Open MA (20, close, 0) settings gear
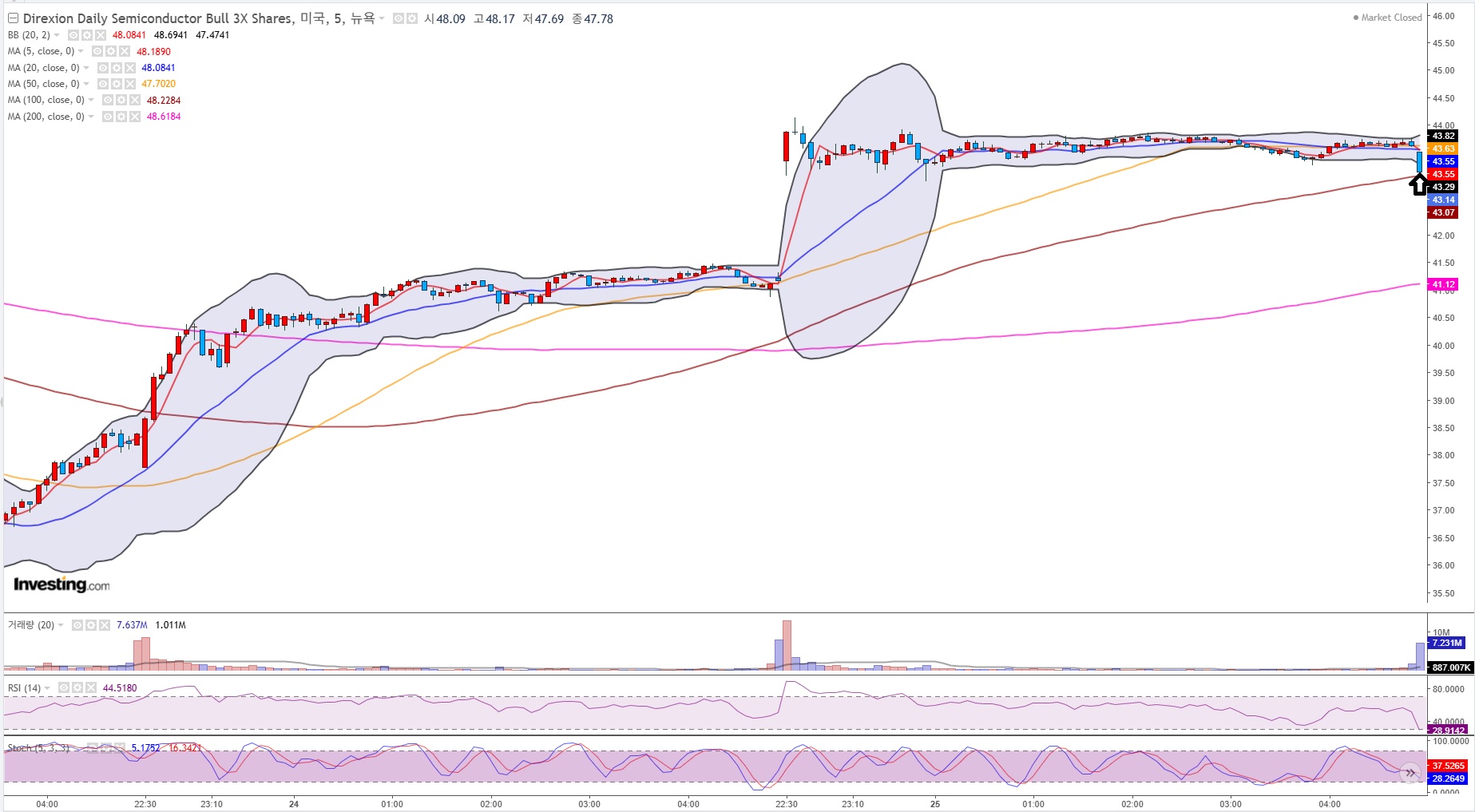This screenshot has height=812, width=1475. pyautogui.click(x=117, y=68)
